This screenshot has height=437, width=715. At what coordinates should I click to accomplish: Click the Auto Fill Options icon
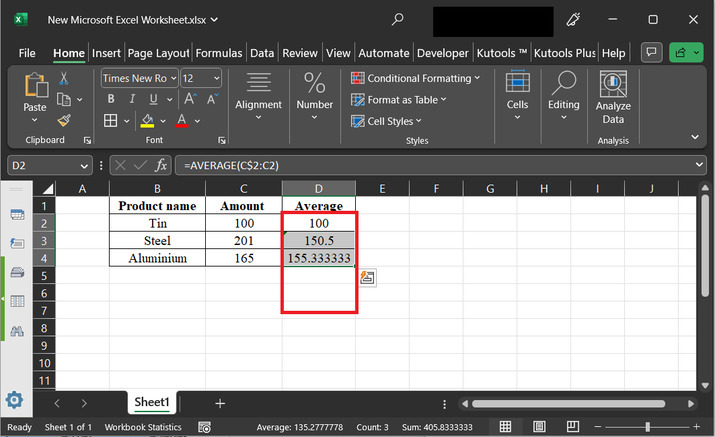(367, 279)
